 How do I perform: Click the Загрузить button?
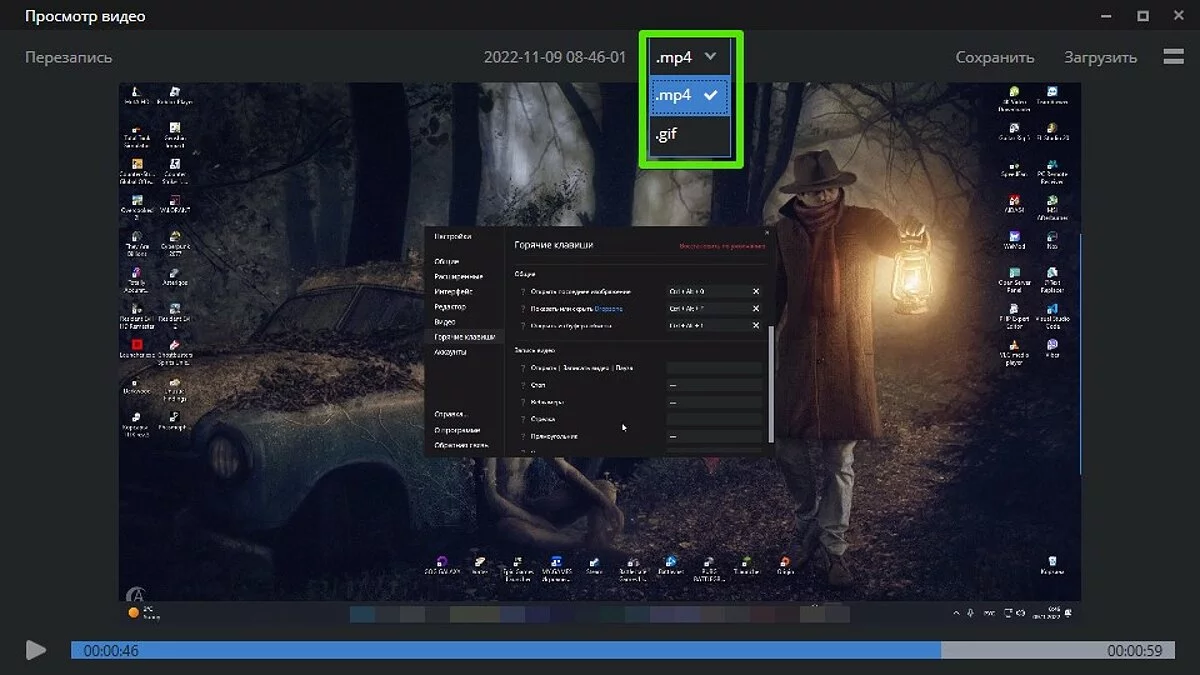(1100, 58)
